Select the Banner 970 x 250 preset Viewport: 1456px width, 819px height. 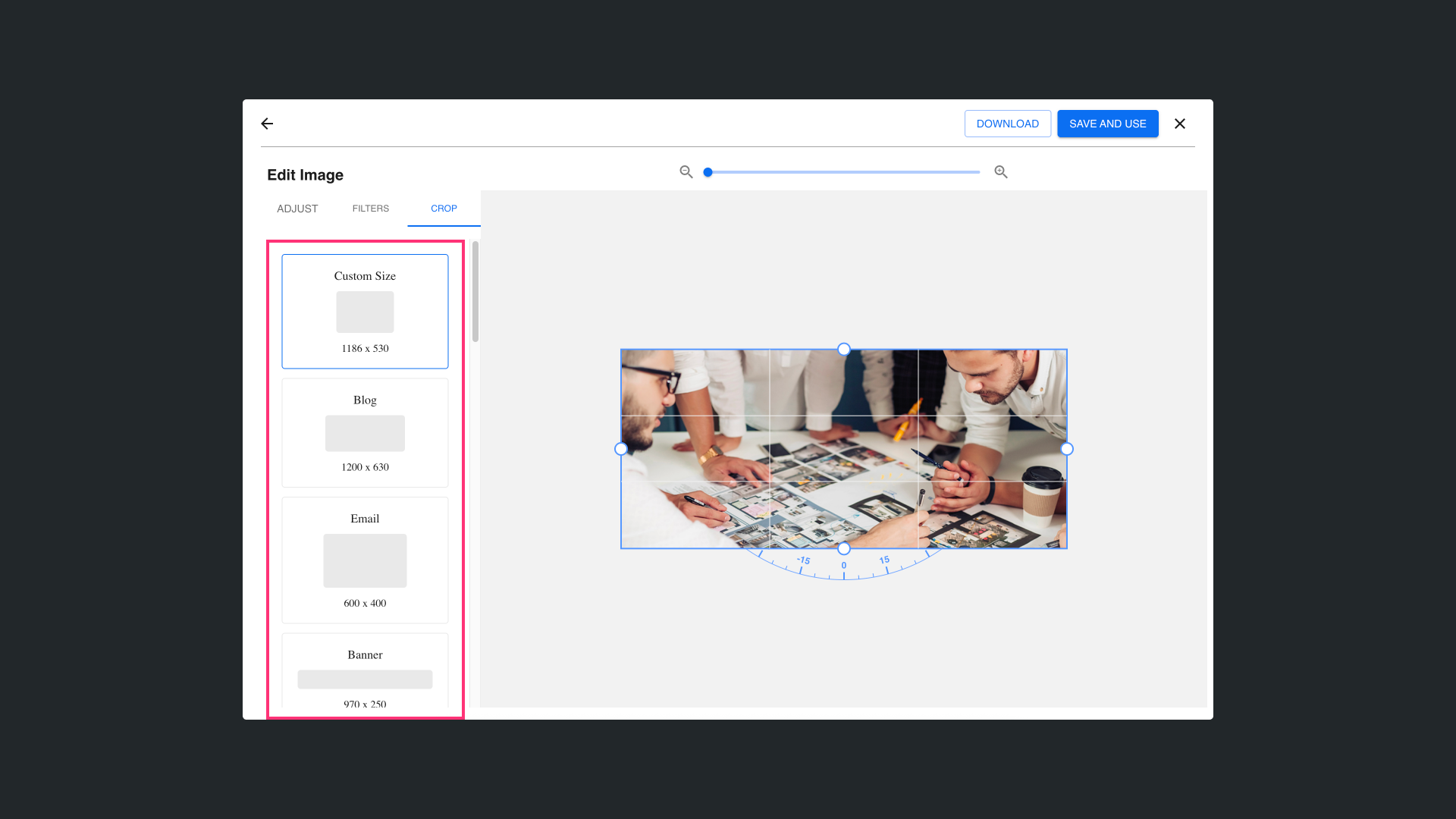point(365,675)
